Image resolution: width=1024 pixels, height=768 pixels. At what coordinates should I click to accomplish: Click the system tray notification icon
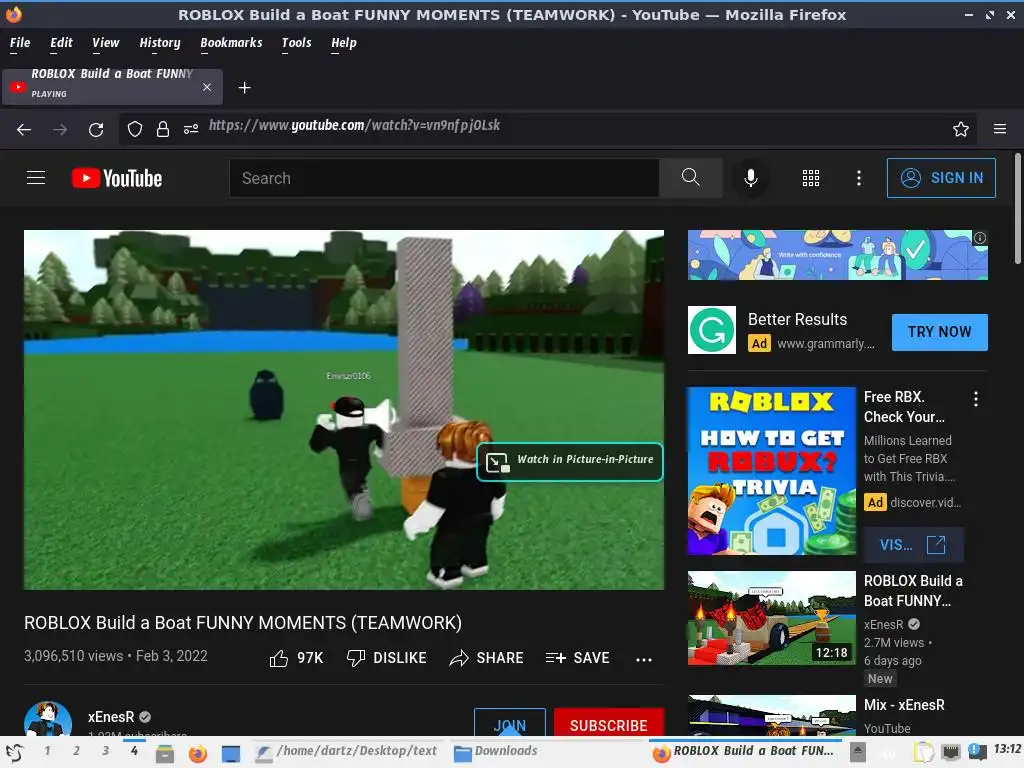(x=977, y=752)
